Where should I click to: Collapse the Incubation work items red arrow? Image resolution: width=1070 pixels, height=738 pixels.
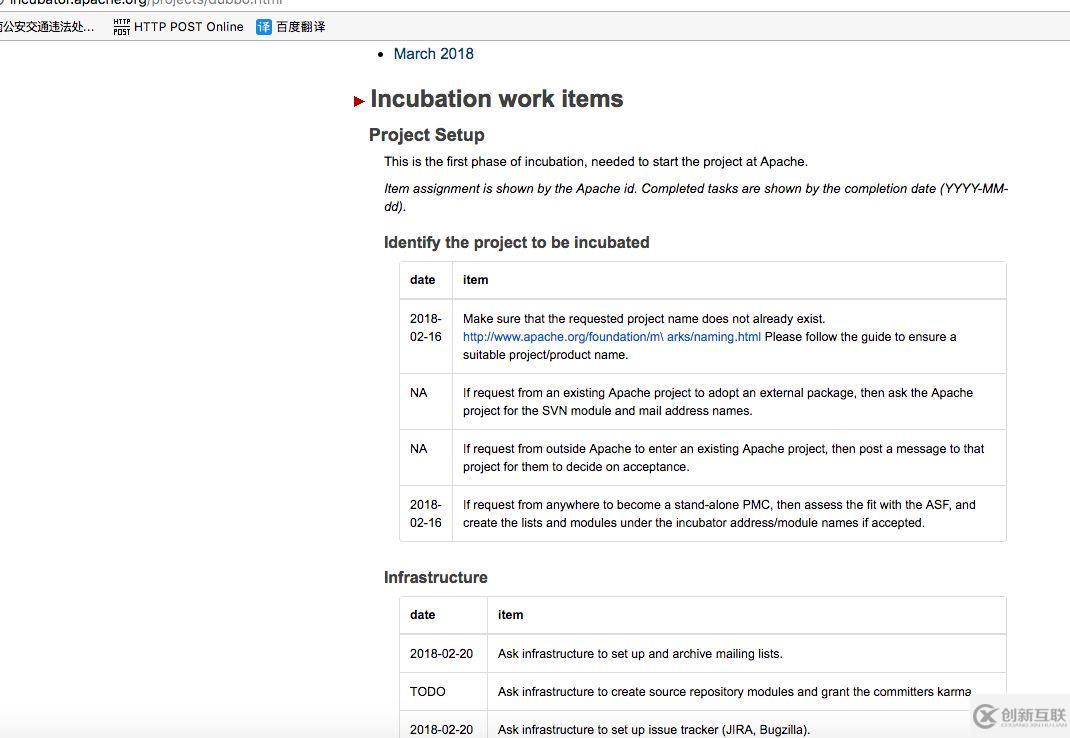(x=359, y=101)
